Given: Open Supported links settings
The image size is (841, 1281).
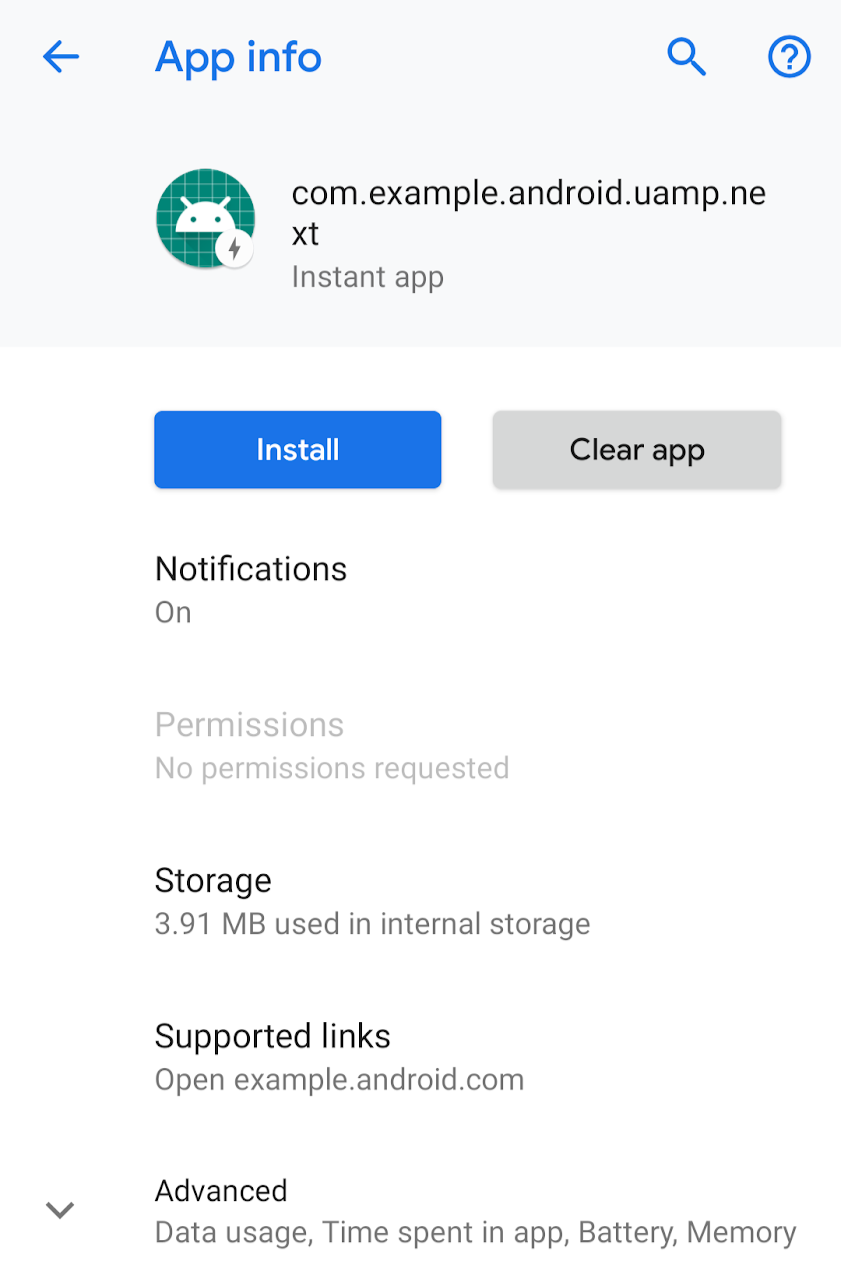Looking at the screenshot, I should [x=420, y=1057].
